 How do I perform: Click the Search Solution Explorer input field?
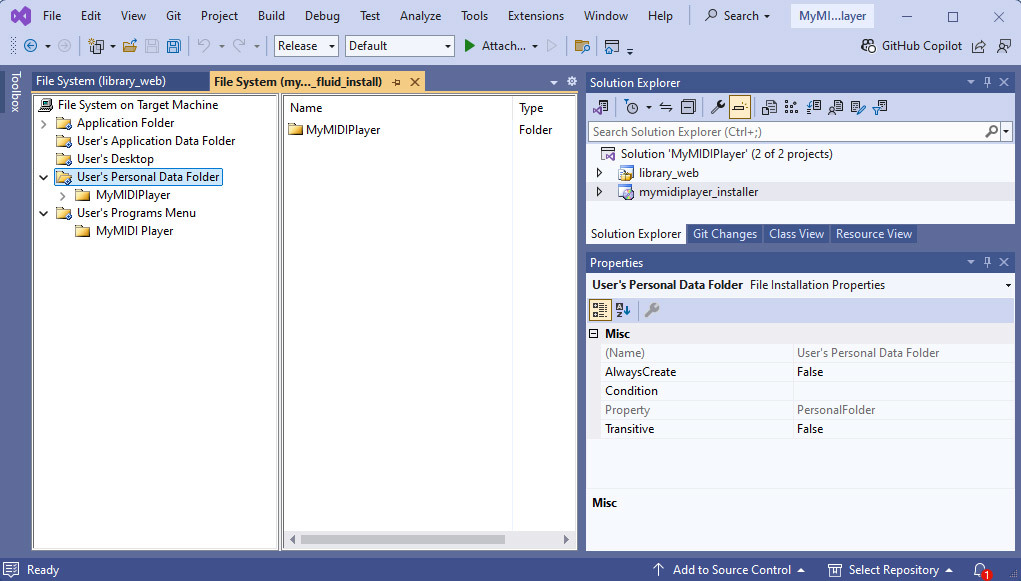click(787, 132)
